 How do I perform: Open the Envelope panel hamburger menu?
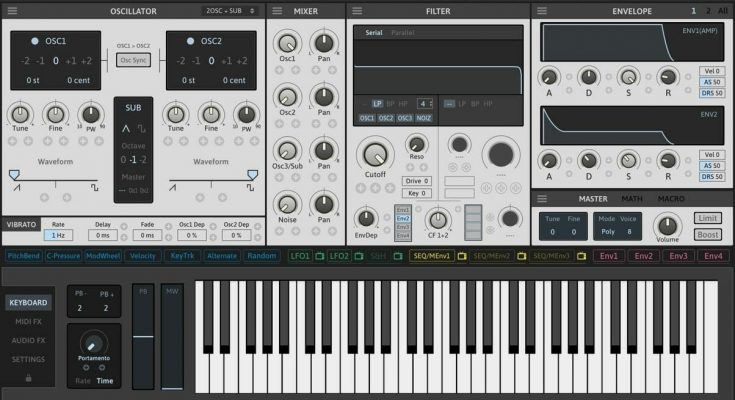543,11
